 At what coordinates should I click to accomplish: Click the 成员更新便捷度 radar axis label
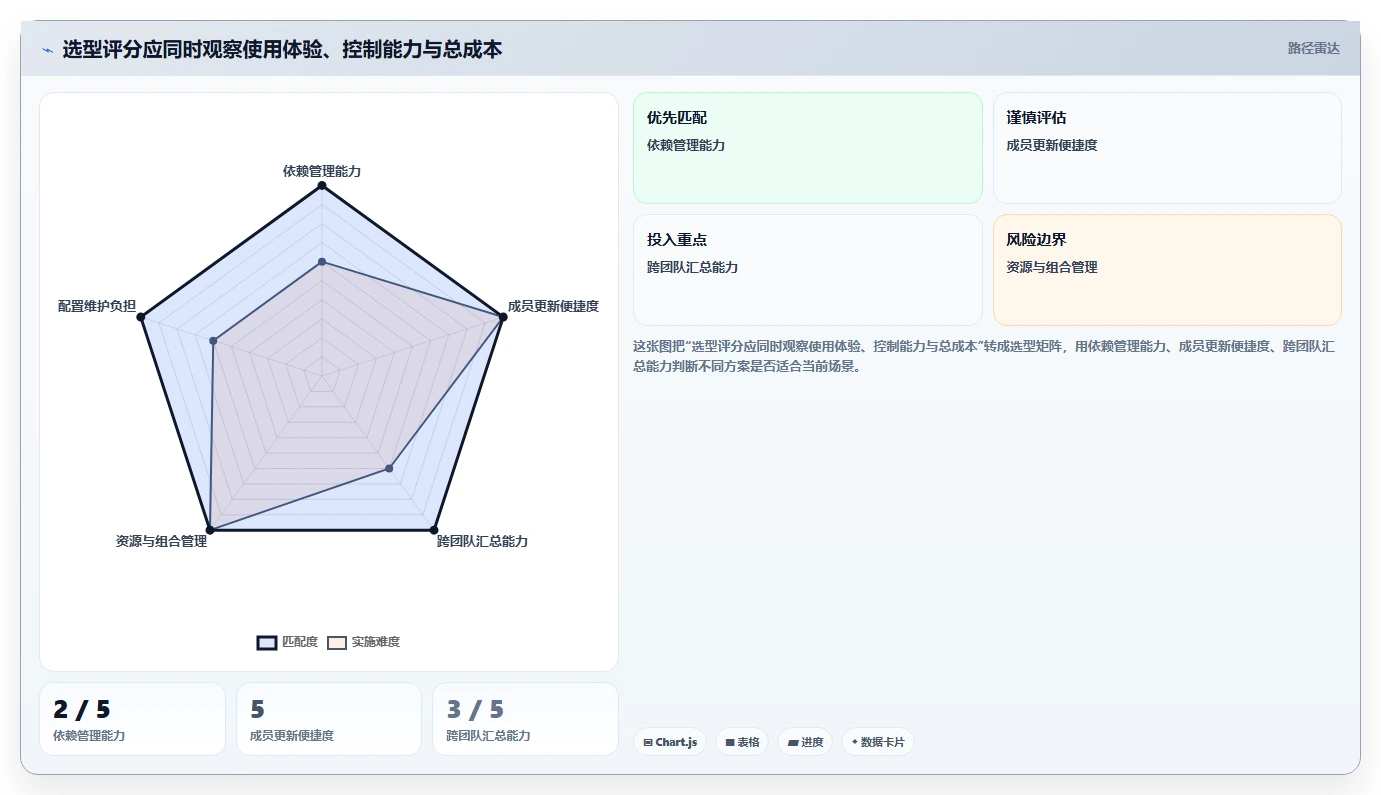click(553, 306)
